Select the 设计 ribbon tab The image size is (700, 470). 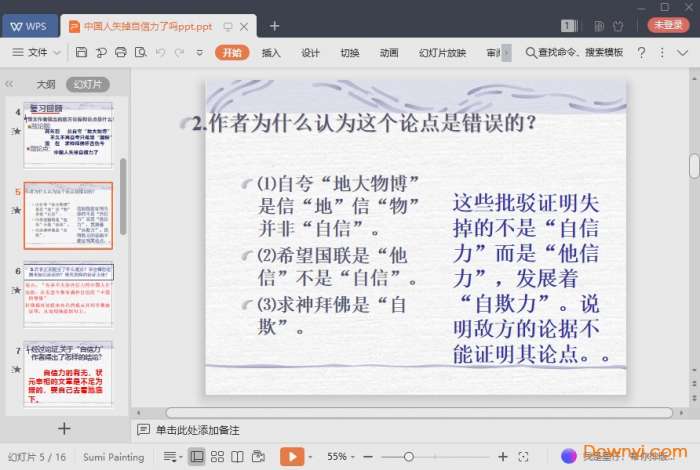coord(310,53)
